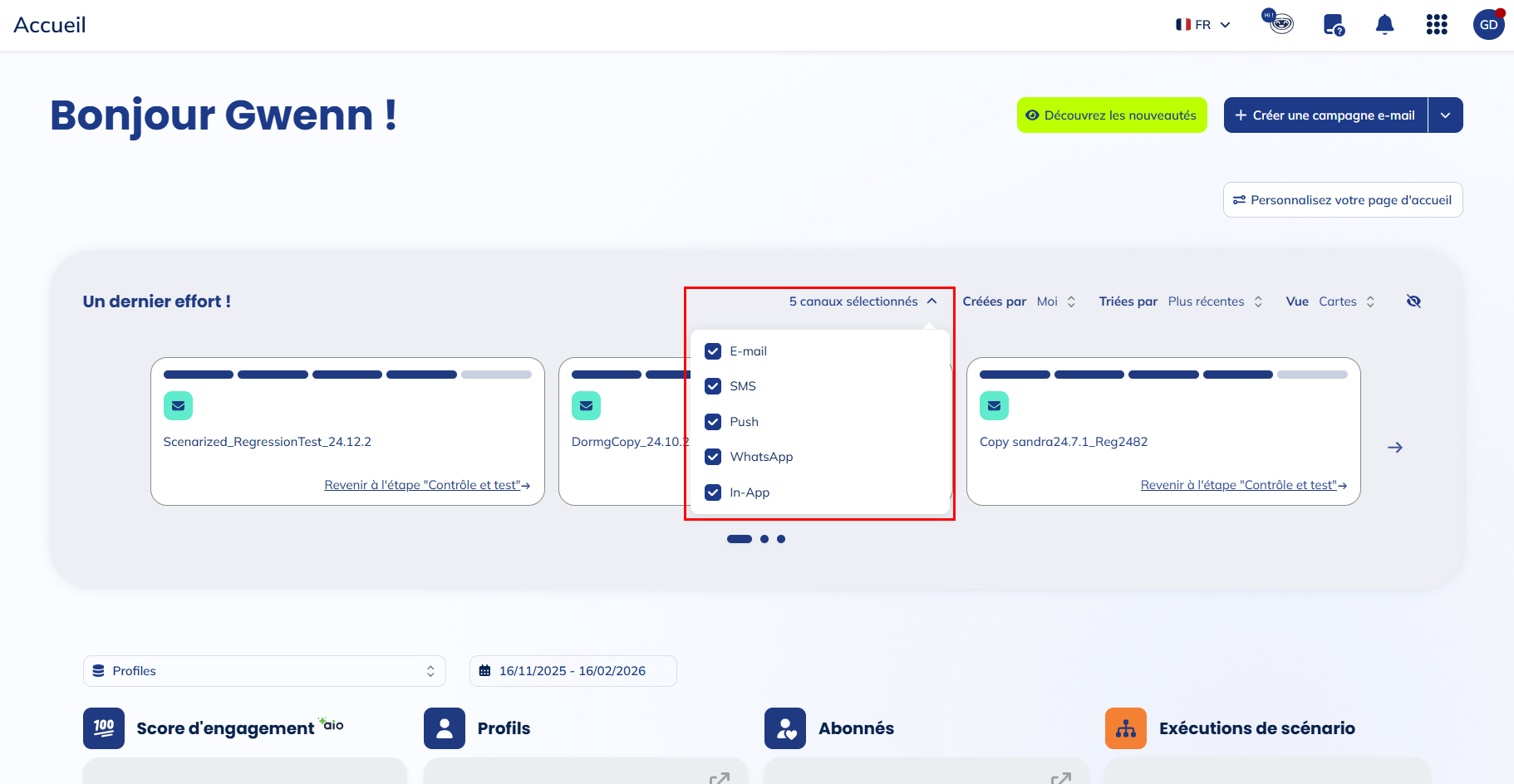The width and height of the screenshot is (1514, 784).
Task: Open the apps grid launcher
Action: 1437,25
